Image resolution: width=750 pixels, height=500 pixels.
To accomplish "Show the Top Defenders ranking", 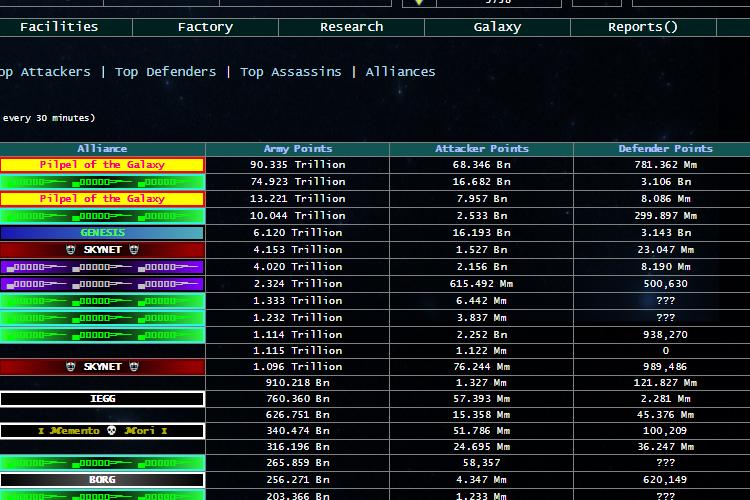I will pyautogui.click(x=165, y=72).
